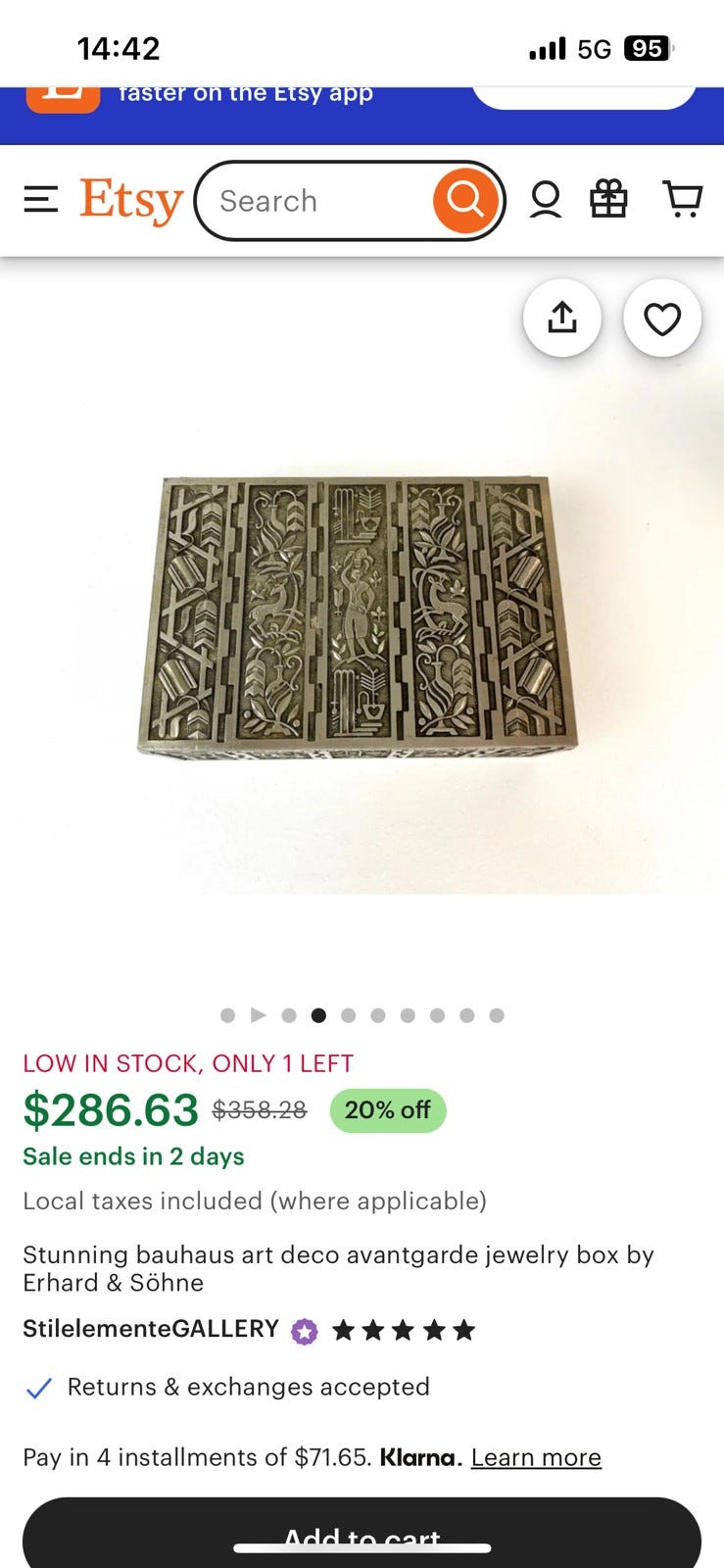This screenshot has height=1568, width=724.
Task: Select the video play carousel indicator
Action: [259, 1015]
